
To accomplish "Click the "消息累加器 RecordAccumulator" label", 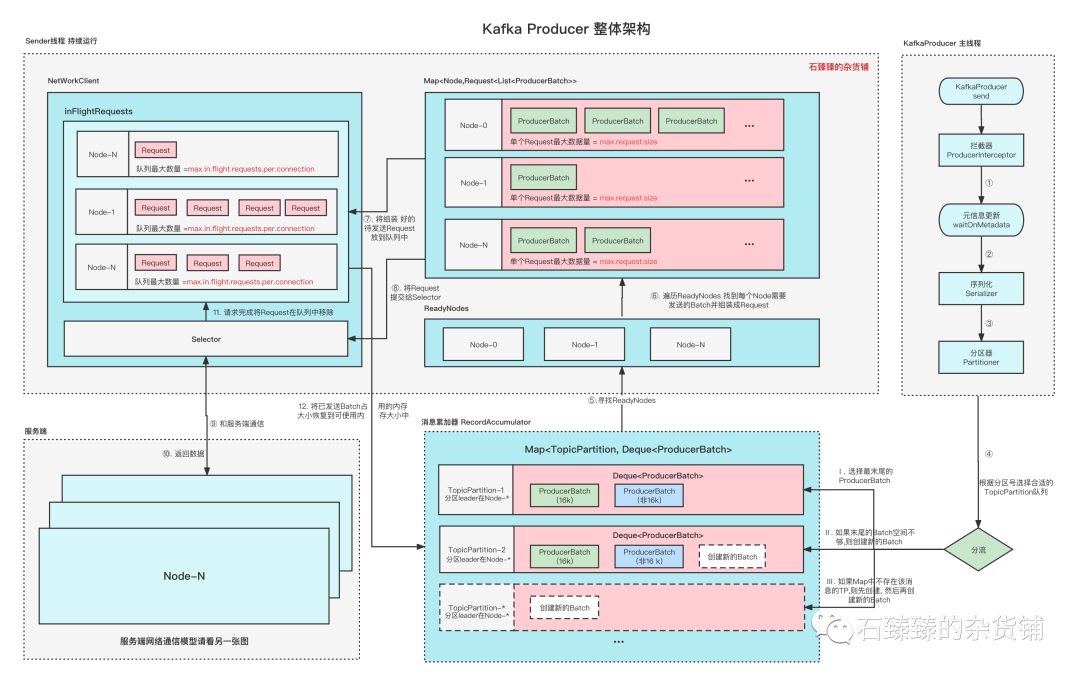I will (x=476, y=422).
